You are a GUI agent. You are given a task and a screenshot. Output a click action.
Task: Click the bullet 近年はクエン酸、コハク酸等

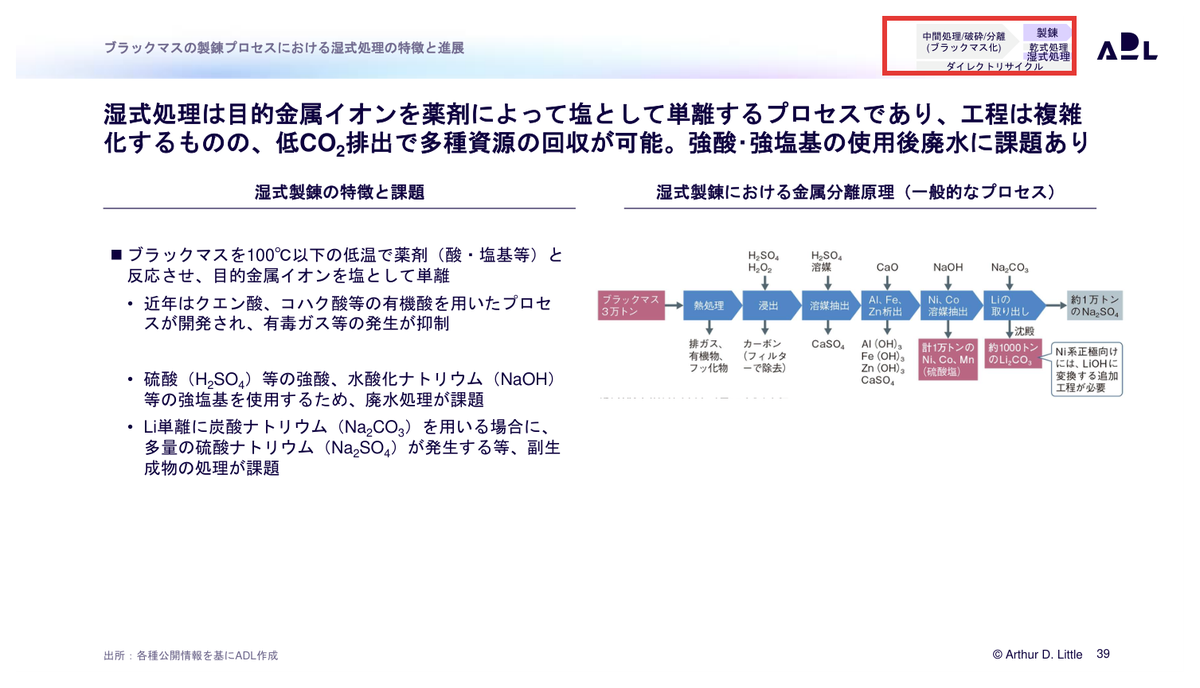click(x=339, y=314)
